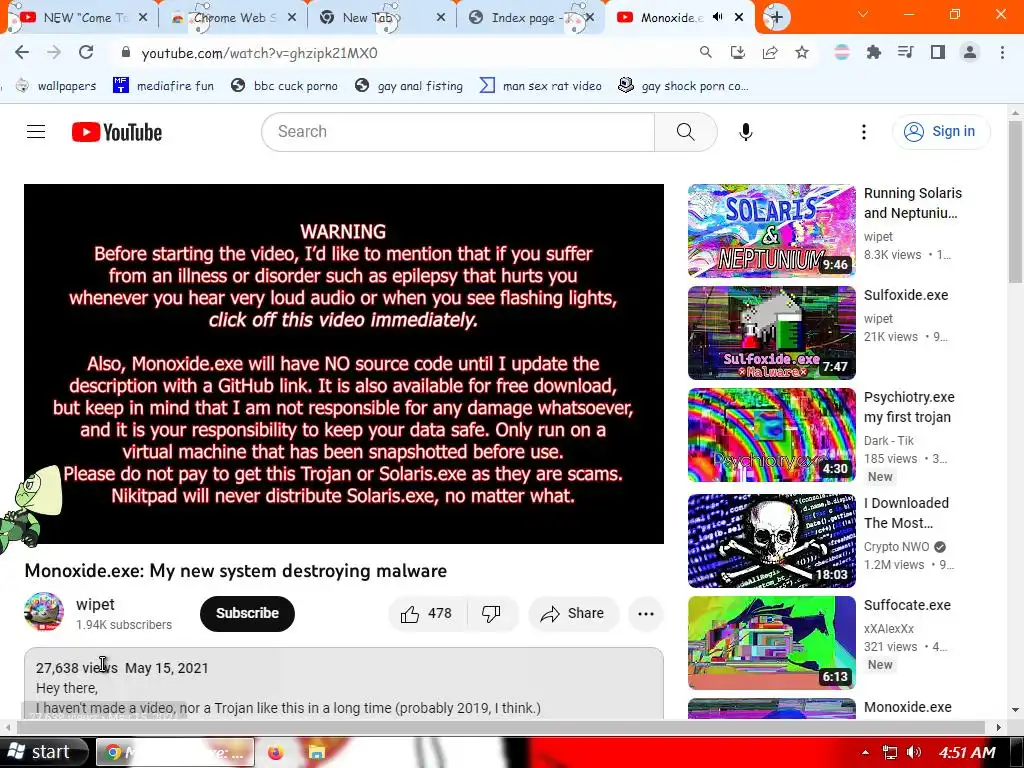Click the horizontal scrollbar at the bottom
Image resolution: width=1024 pixels, height=768 pixels.
502,727
